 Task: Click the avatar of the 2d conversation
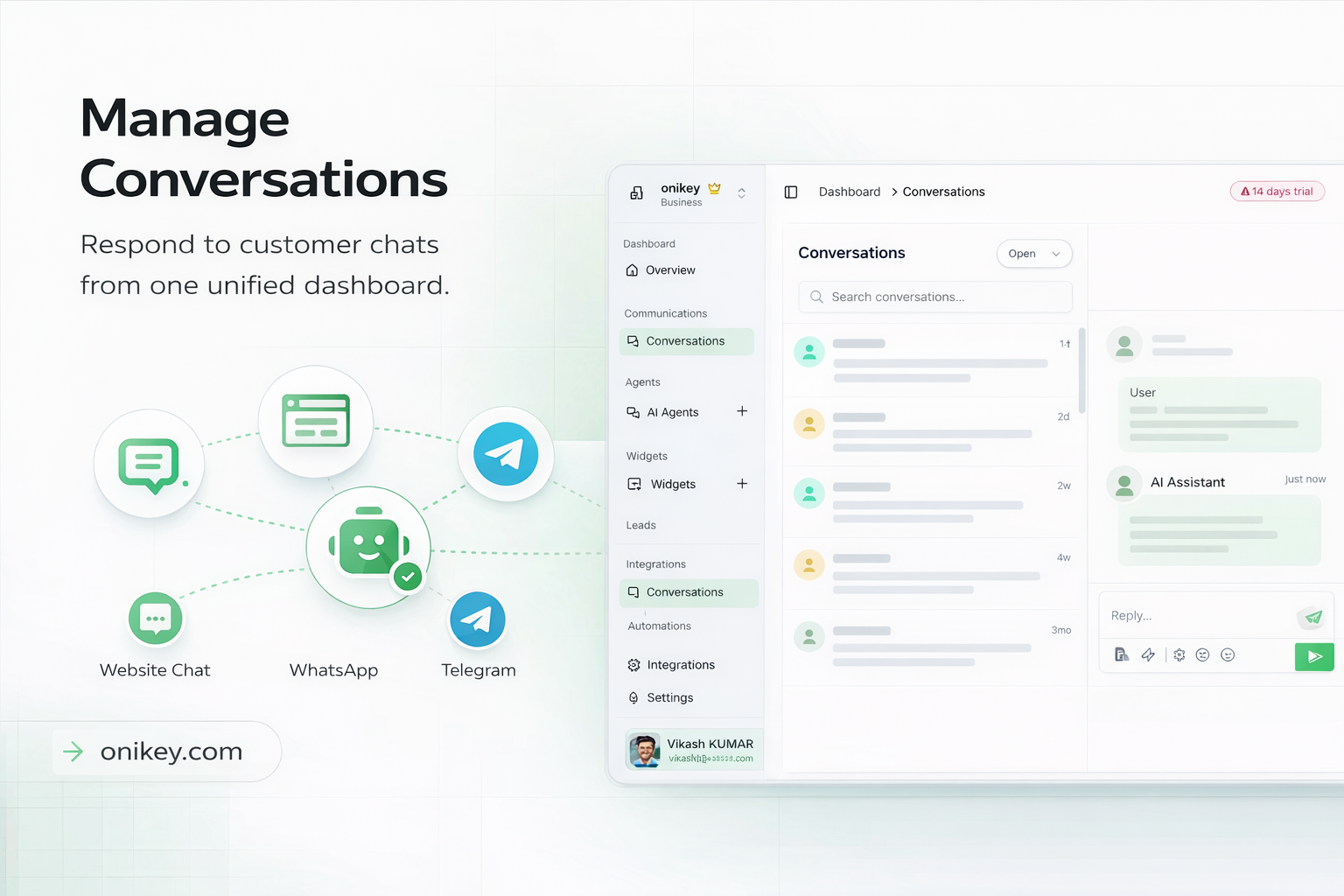[x=809, y=423]
